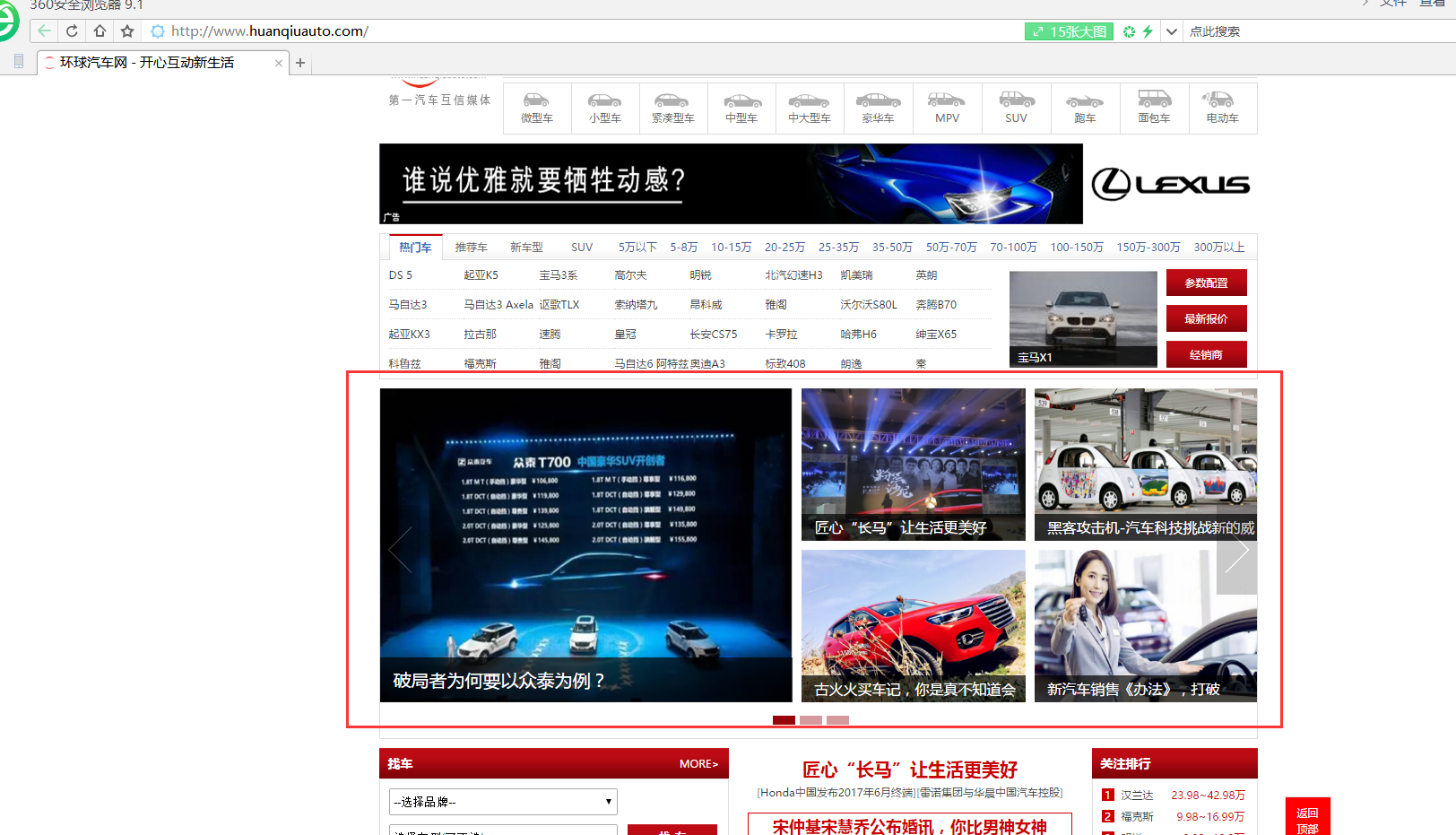1456x835 pixels.
Task: Open the 匠心长马 event thumbnail
Action: 914,465
